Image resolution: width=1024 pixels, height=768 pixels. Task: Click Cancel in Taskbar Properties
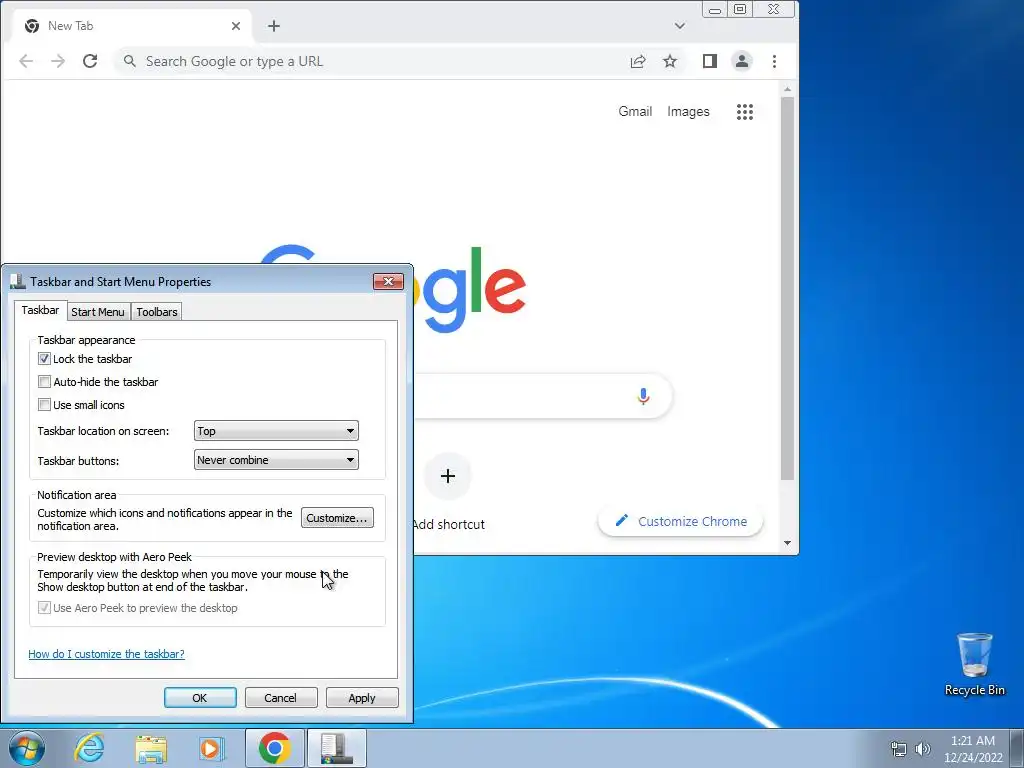(x=281, y=697)
